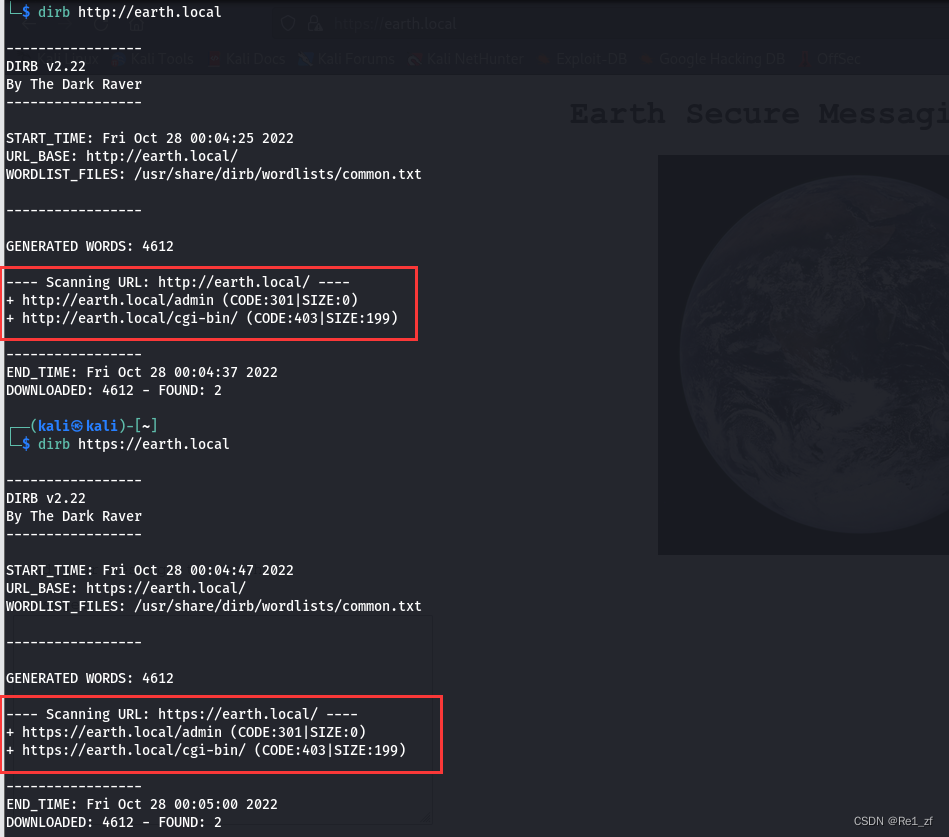This screenshot has width=949, height=837.
Task: Open the Google Hacking DB bookmark
Action: [x=713, y=59]
